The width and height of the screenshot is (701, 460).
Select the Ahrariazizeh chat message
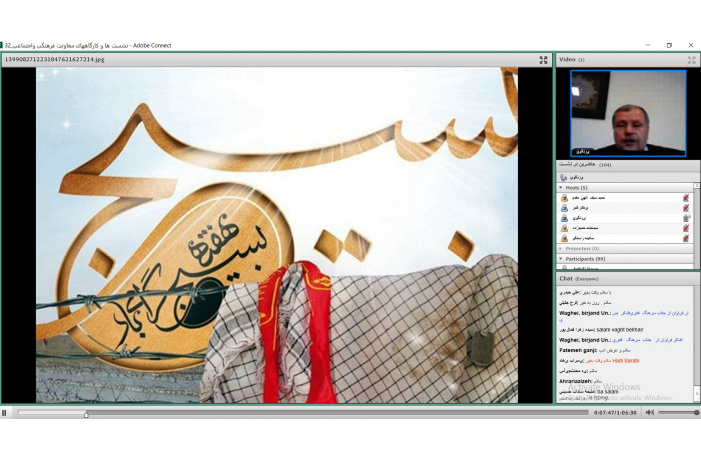[580, 381]
